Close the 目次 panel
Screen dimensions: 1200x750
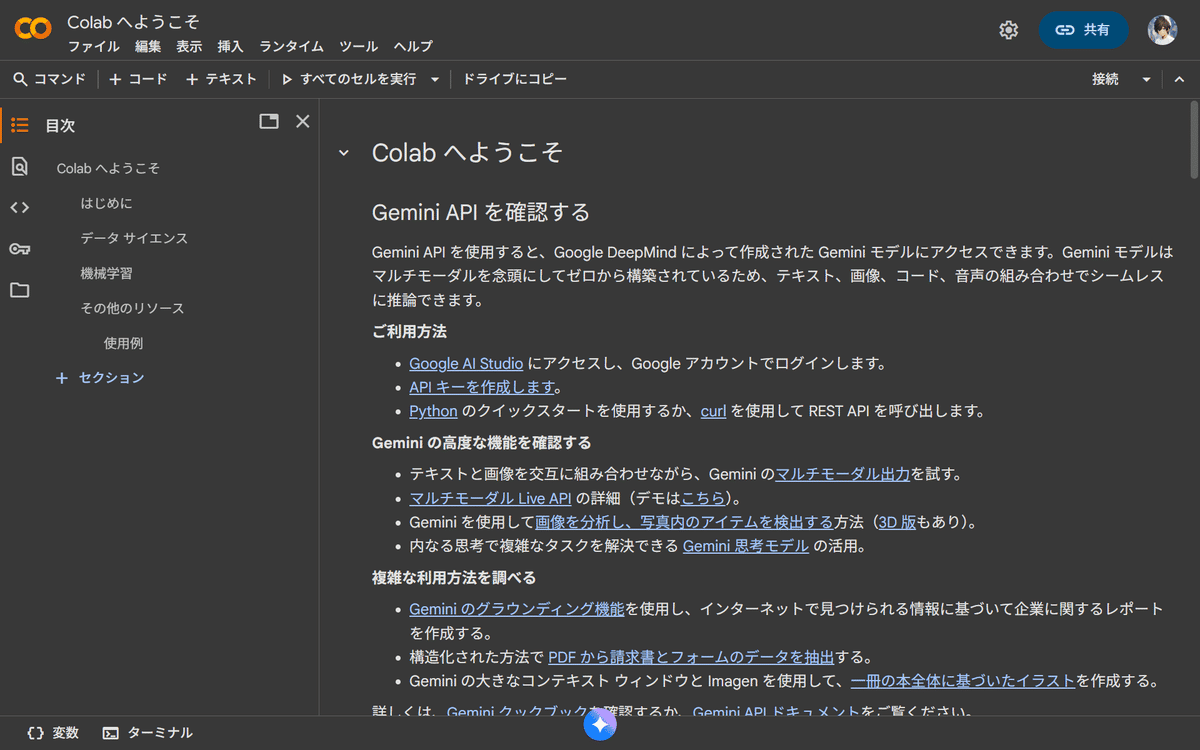(303, 121)
